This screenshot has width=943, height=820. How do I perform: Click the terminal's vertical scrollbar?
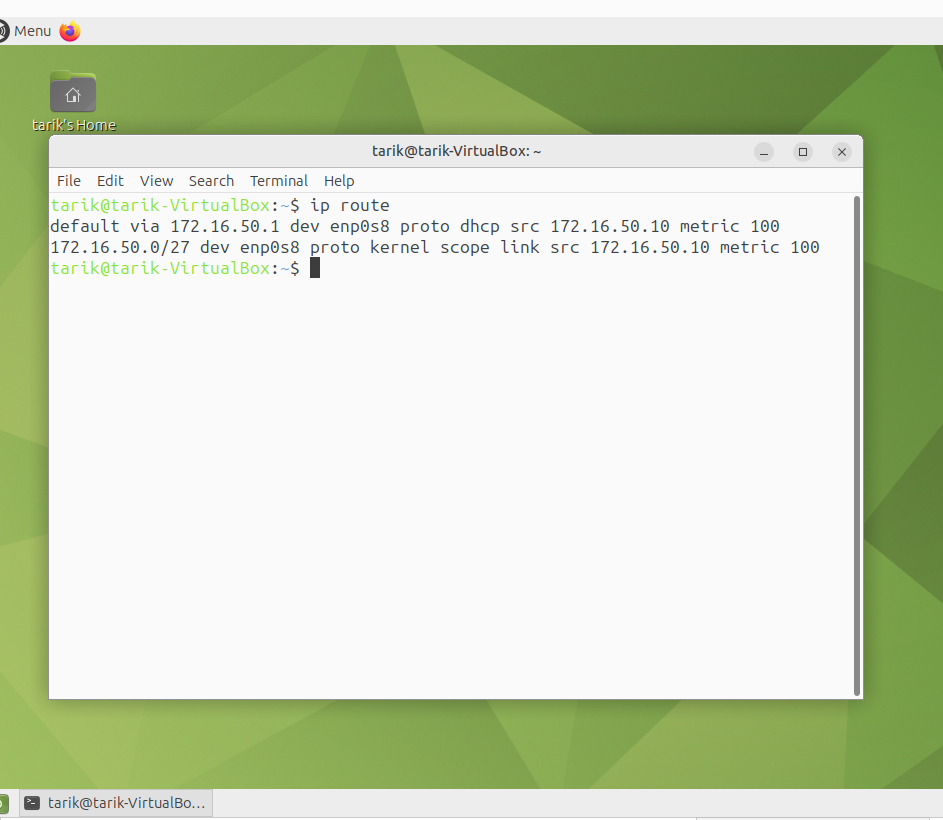(857, 446)
